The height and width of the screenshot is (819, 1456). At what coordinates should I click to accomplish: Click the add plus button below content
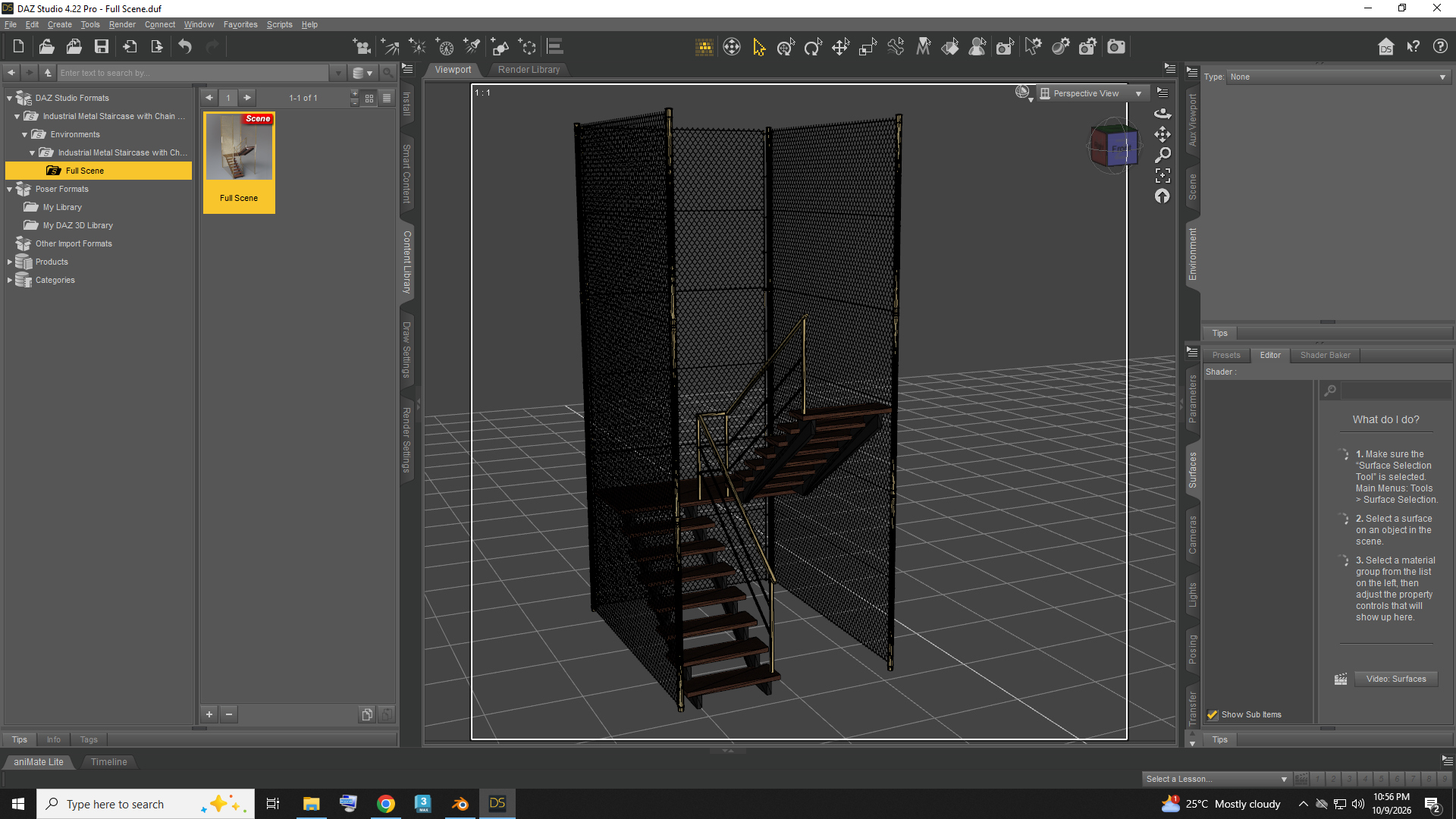(x=209, y=714)
